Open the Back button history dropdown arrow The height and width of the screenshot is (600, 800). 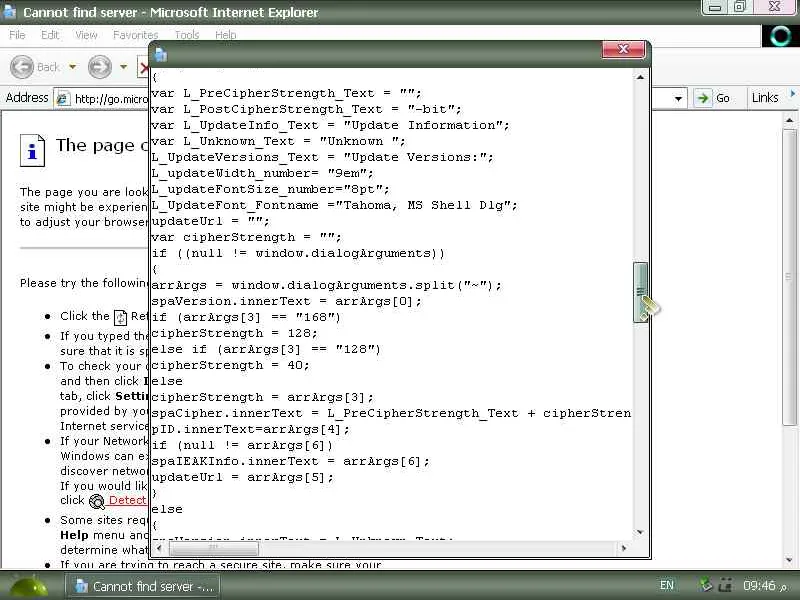coord(72,67)
